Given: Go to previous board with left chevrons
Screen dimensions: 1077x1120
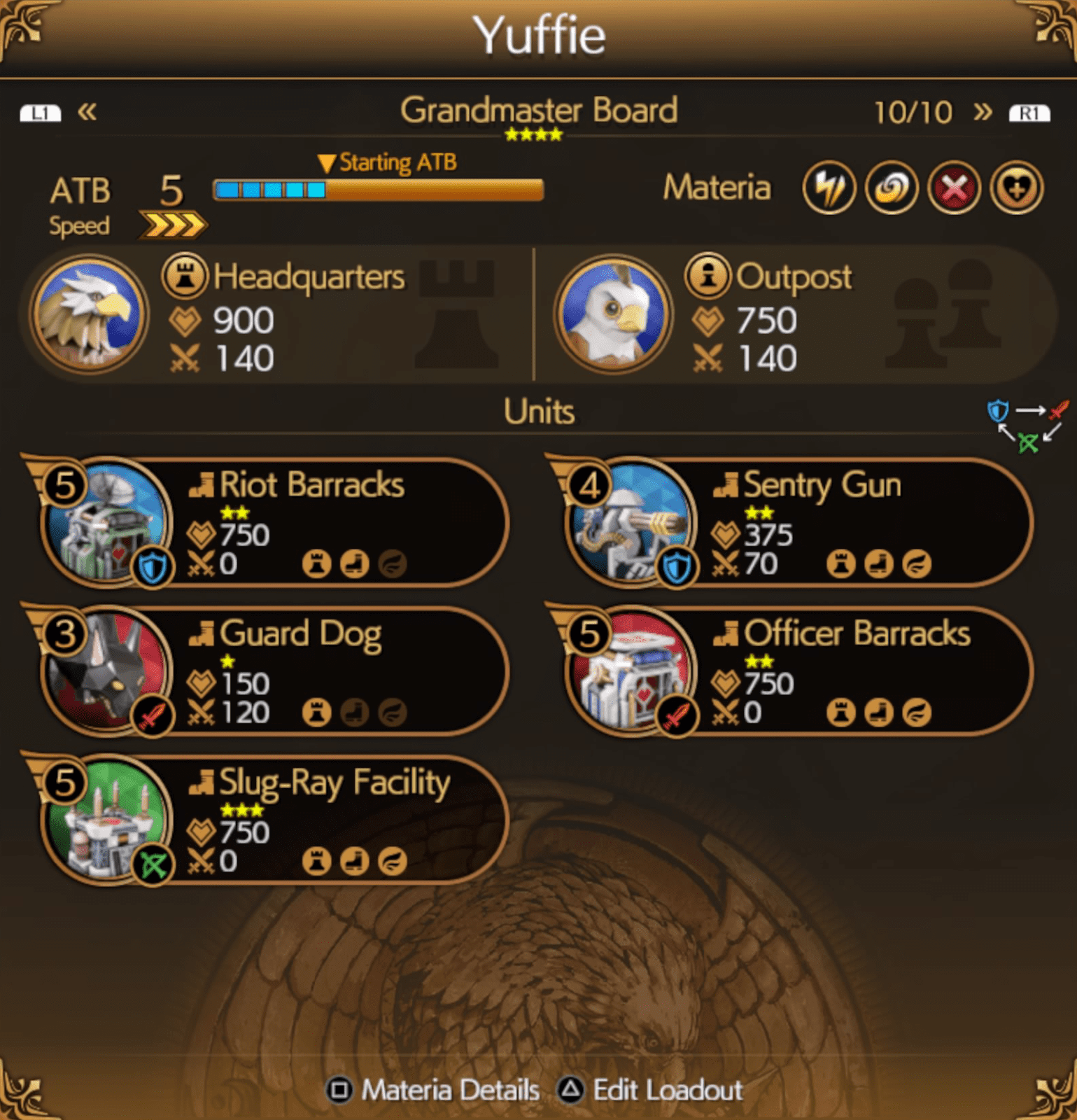Looking at the screenshot, I should coord(87,112).
